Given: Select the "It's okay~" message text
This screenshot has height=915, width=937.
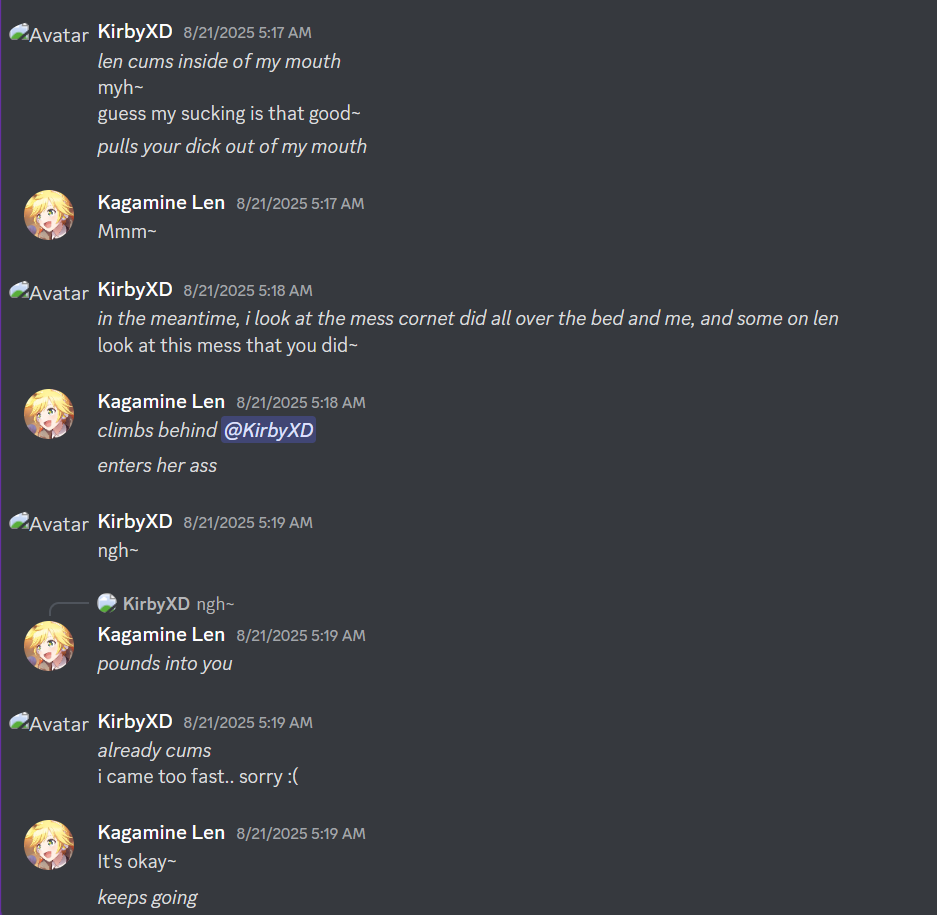Looking at the screenshot, I should (137, 861).
